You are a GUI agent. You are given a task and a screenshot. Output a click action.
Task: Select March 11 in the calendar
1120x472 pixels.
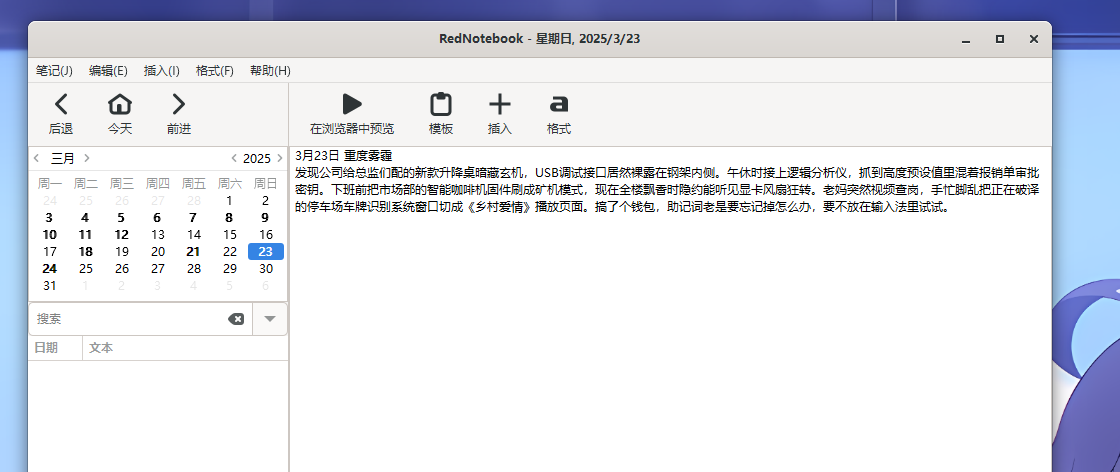tap(86, 234)
